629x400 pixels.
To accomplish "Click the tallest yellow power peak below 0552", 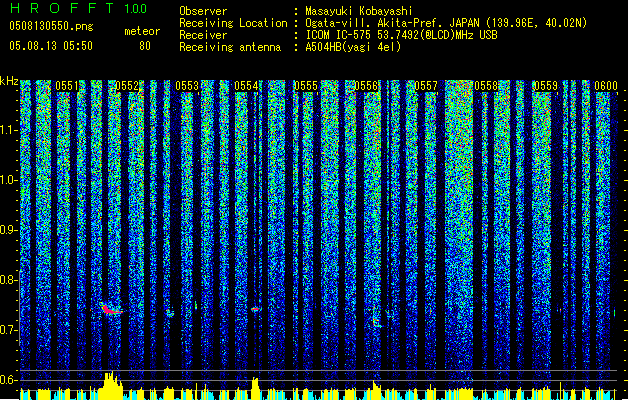I will point(110,385).
